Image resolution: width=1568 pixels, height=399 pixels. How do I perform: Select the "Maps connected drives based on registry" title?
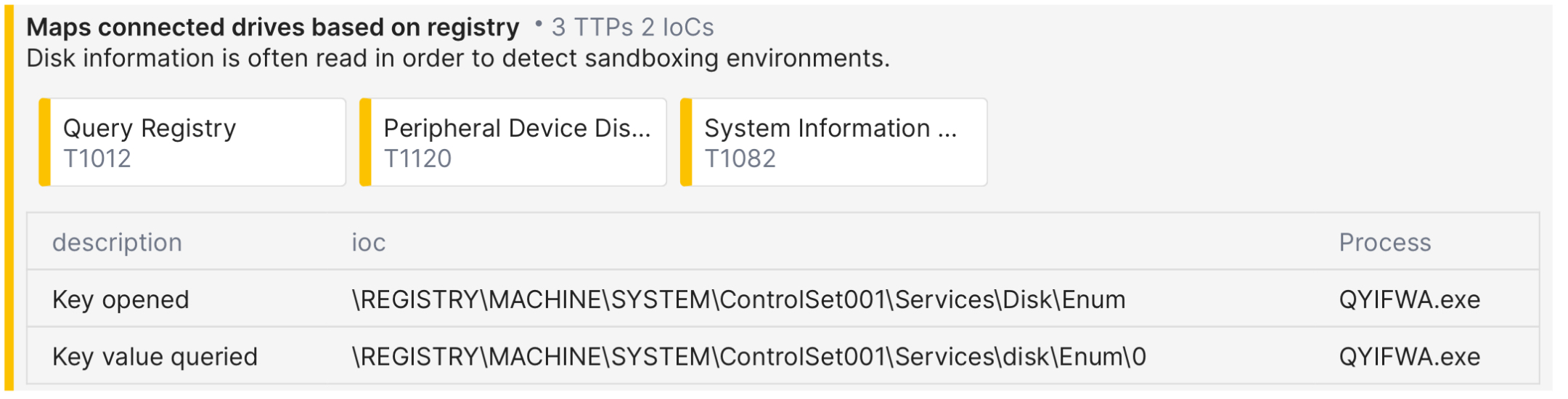272,28
